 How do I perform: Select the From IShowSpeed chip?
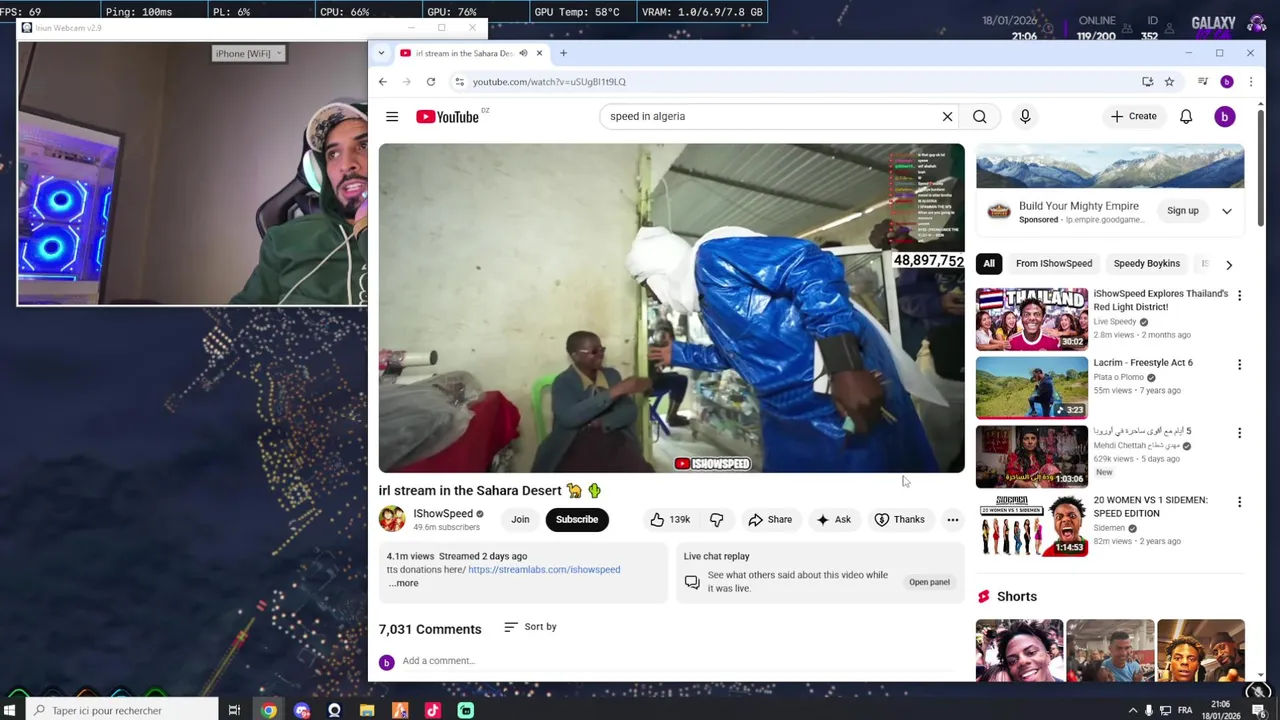[1054, 264]
